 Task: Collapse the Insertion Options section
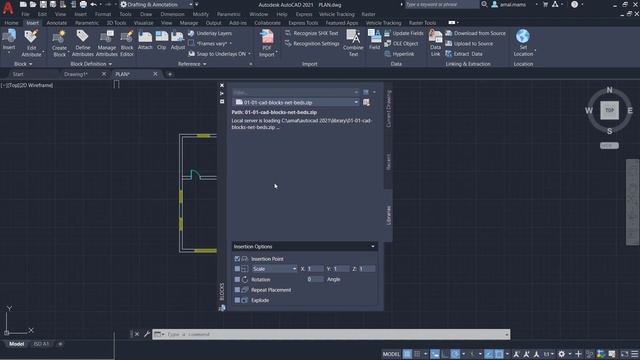point(373,247)
